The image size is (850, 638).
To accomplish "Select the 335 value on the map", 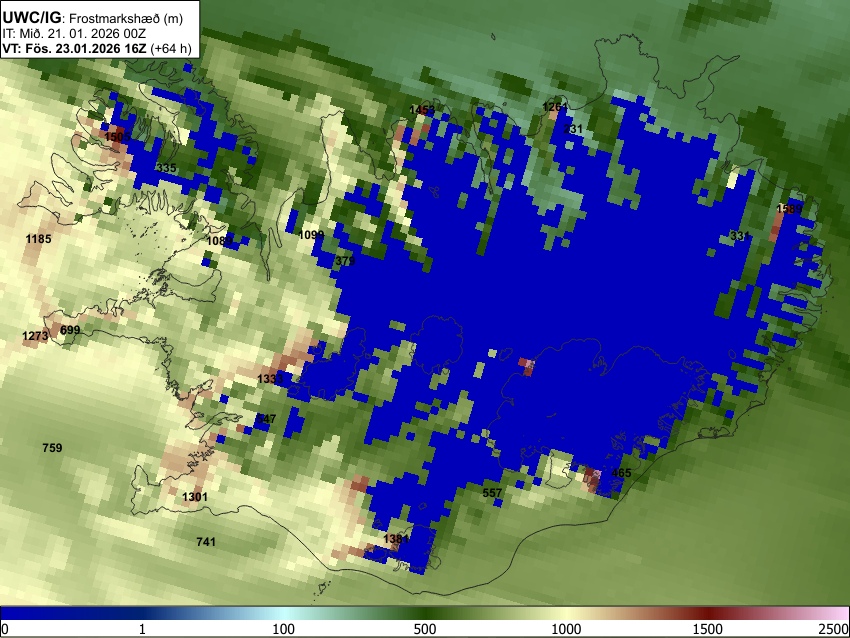I will coord(166,167).
